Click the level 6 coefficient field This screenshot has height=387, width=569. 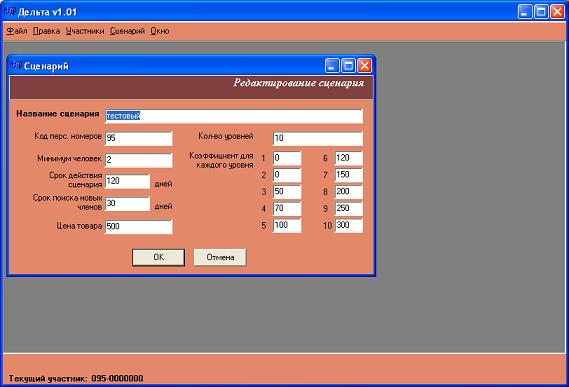349,158
